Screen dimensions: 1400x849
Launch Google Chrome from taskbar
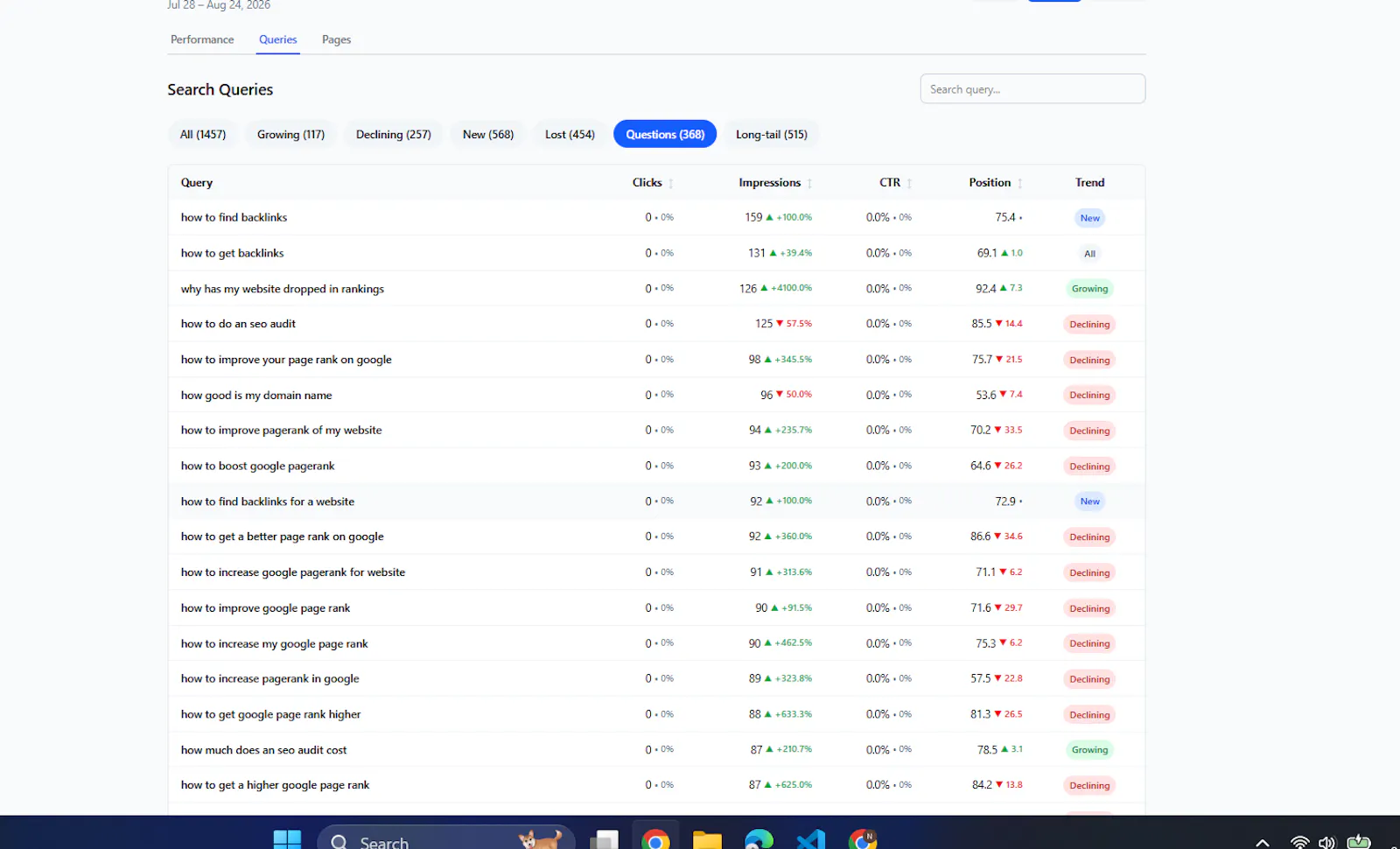(x=655, y=840)
